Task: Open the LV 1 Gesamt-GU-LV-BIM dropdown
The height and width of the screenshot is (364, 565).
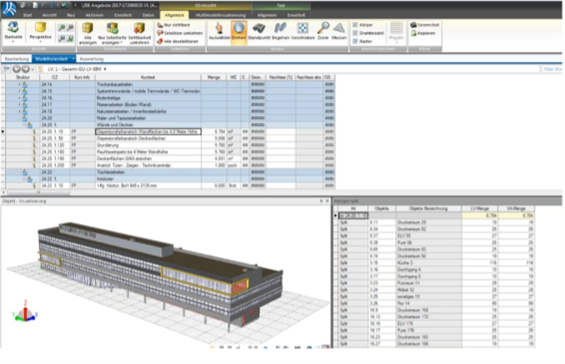Action: click(x=105, y=69)
